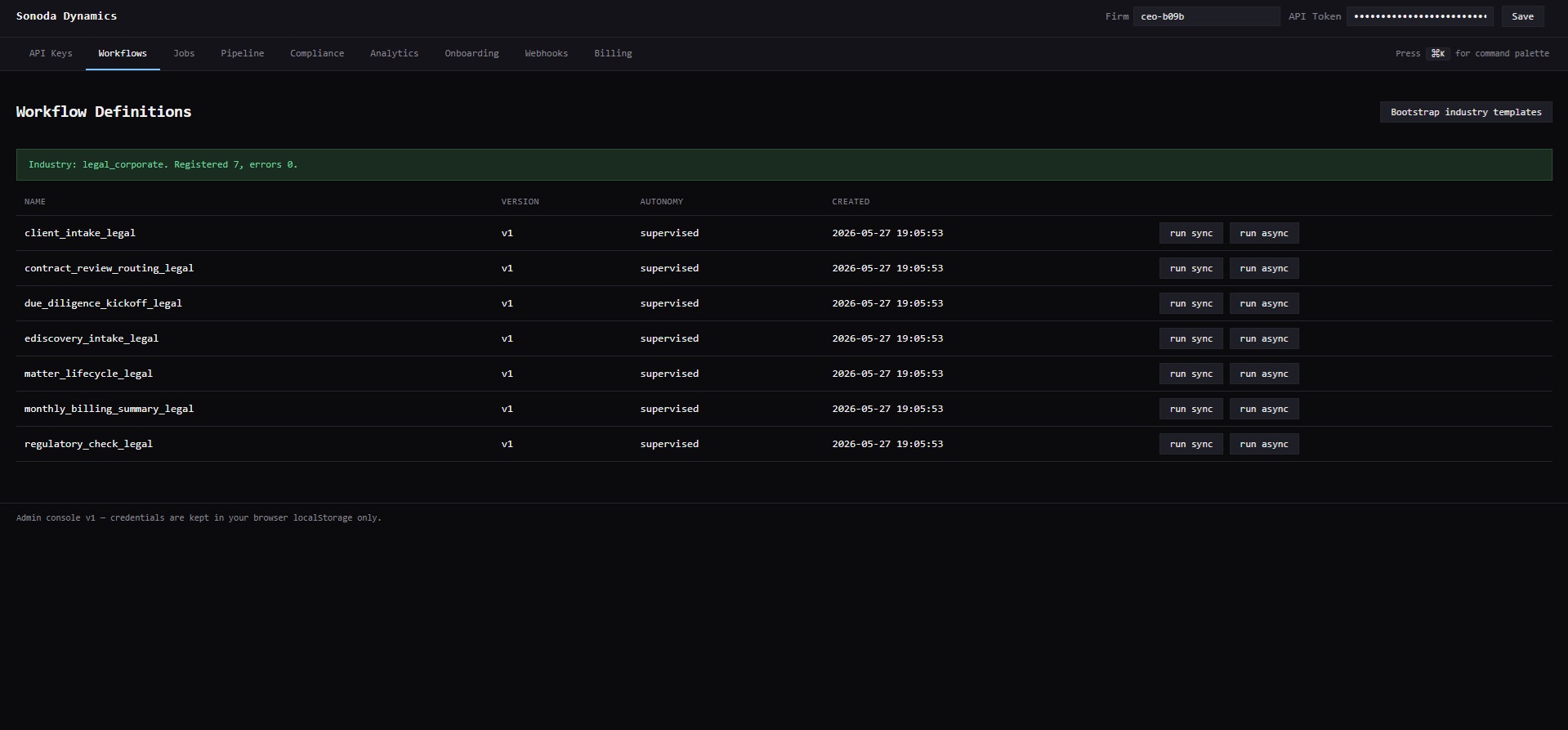Run sync for regulatory_check_legal

tap(1191, 444)
